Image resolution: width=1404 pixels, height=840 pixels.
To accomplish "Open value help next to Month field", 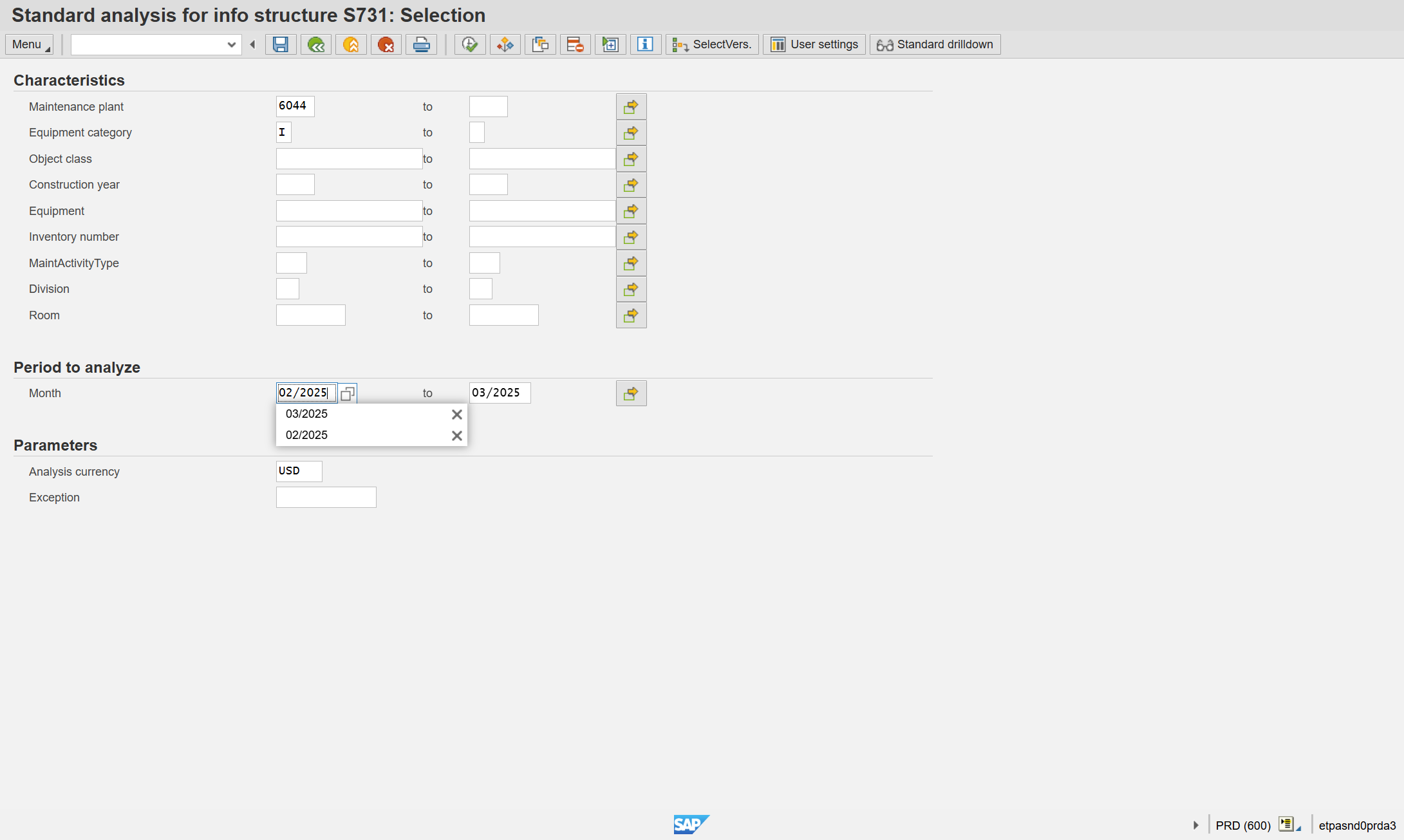I will point(348,393).
